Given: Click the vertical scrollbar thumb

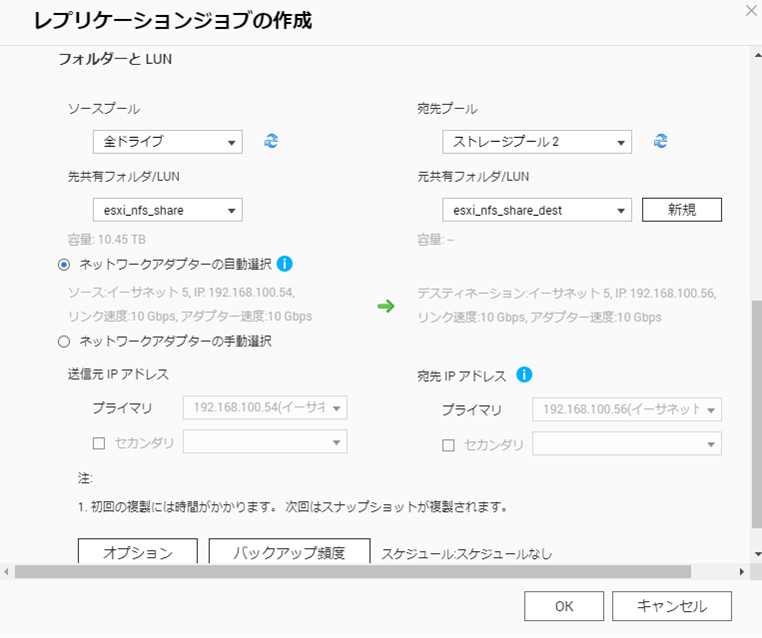Looking at the screenshot, I should point(755,410).
